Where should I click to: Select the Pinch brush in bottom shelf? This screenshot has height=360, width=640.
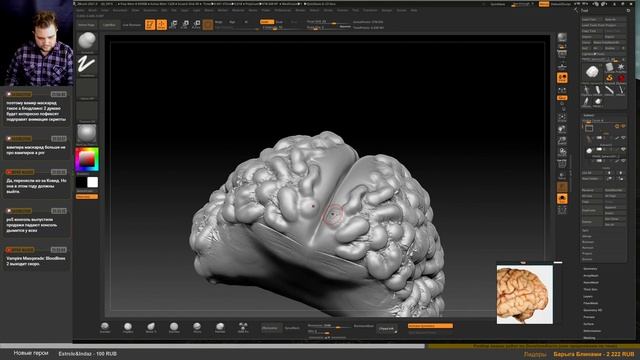[x=197, y=327]
